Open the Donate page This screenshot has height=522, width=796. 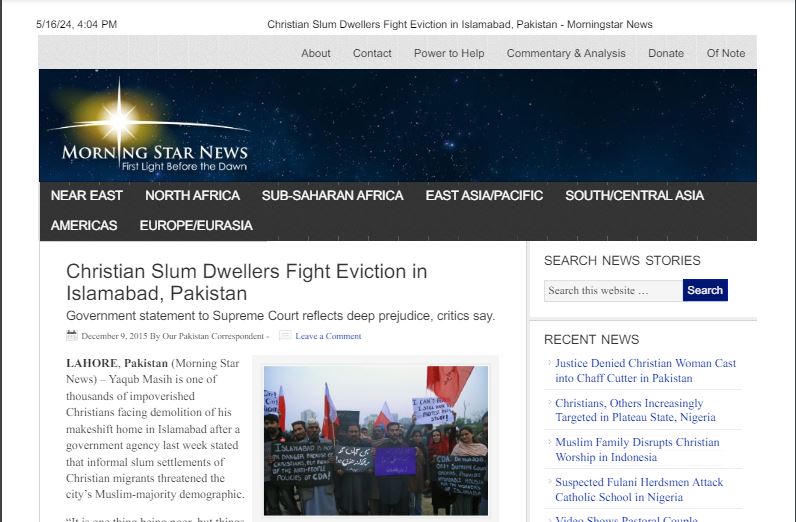pos(666,53)
